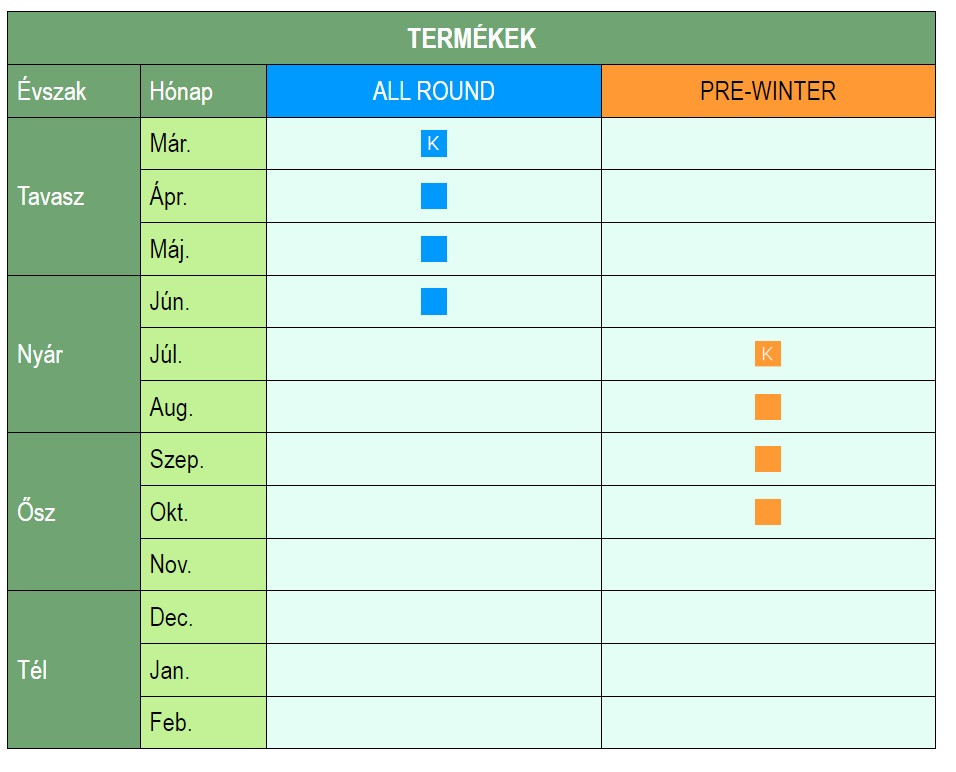The height and width of the screenshot is (772, 956).
Task: Select the orange square in Aug. row
Action: 767,407
